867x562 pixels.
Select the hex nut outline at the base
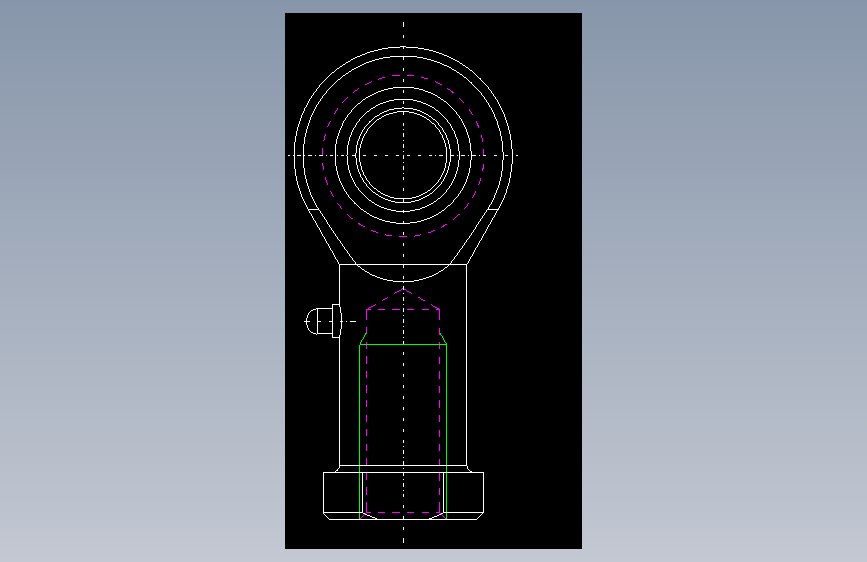pos(403,496)
